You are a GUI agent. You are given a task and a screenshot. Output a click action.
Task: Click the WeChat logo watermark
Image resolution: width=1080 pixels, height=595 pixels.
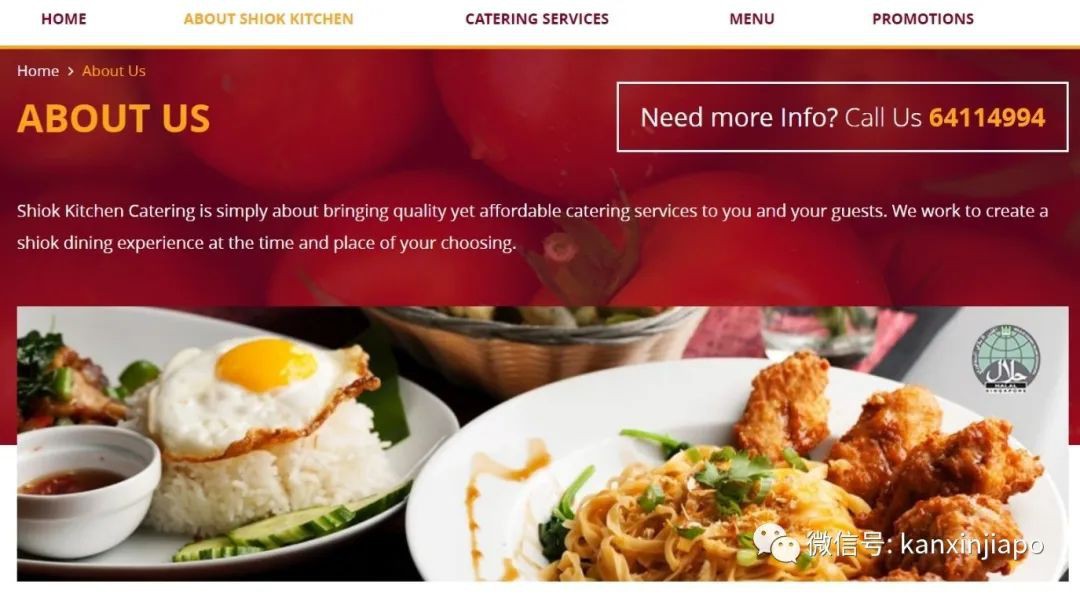tap(777, 543)
